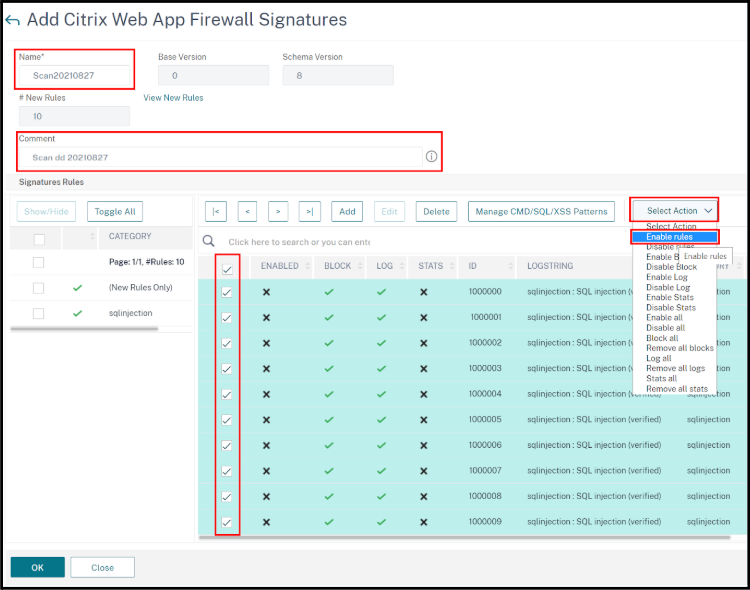Click logstring text of rule 1000006
Screen dimensions: 750x590
point(594,445)
